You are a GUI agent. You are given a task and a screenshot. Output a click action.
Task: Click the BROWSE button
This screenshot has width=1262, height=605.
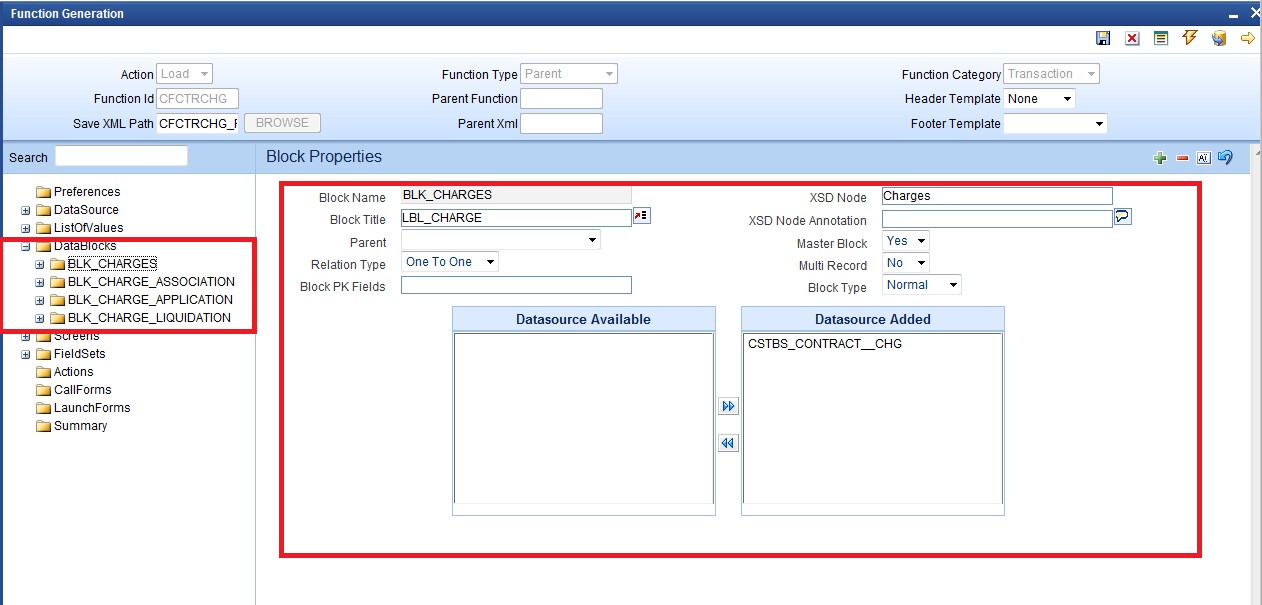click(x=282, y=123)
